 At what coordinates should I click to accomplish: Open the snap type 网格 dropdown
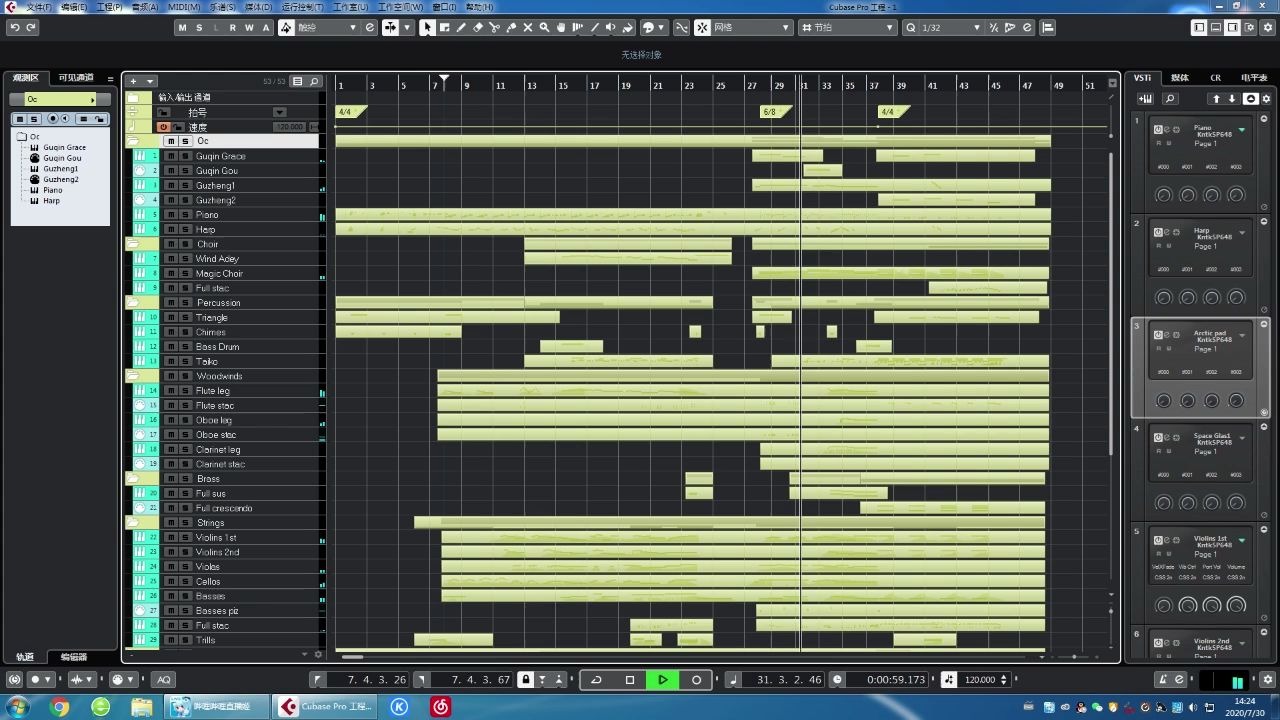tap(752, 27)
